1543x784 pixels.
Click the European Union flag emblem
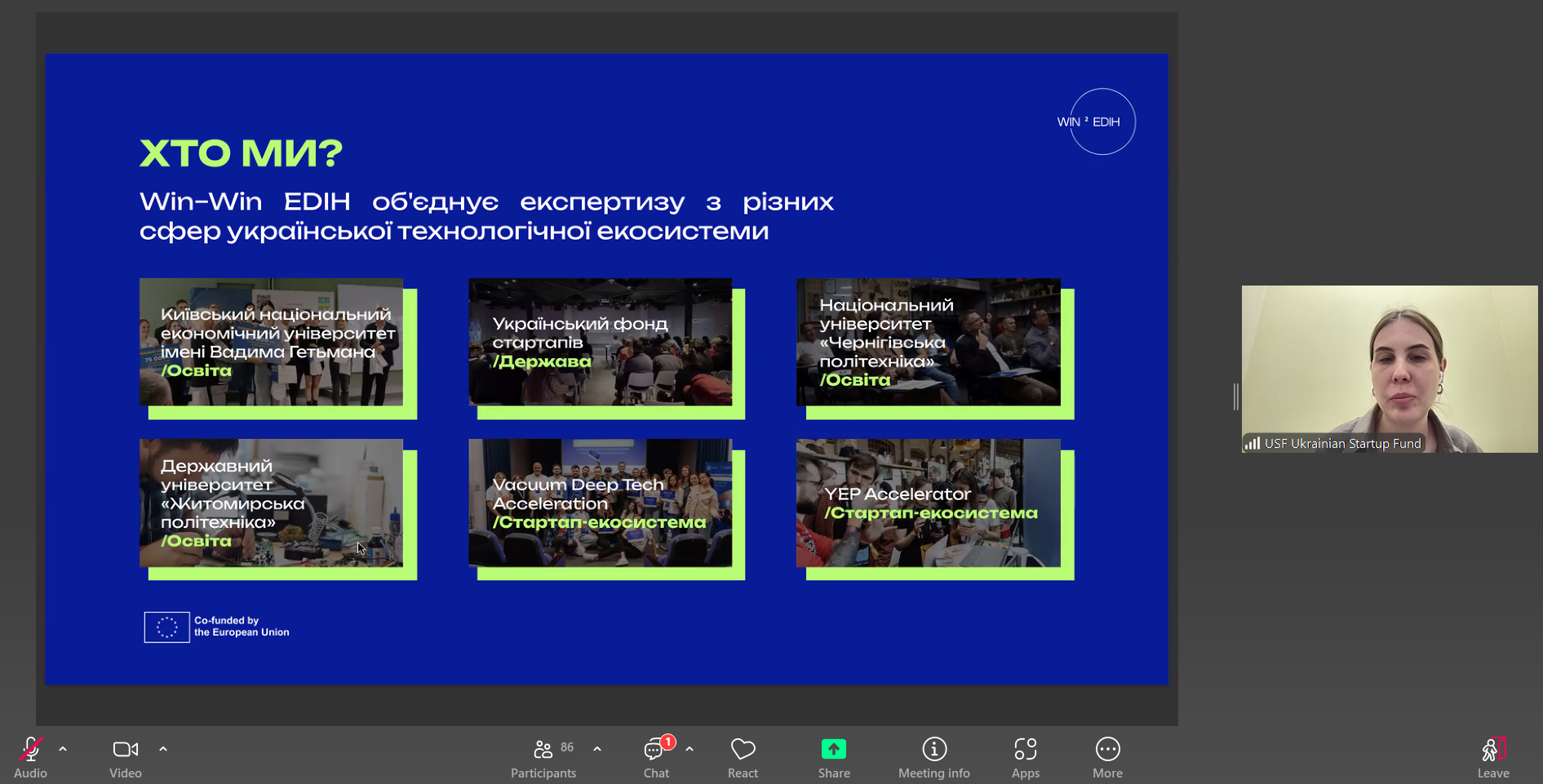(x=167, y=627)
